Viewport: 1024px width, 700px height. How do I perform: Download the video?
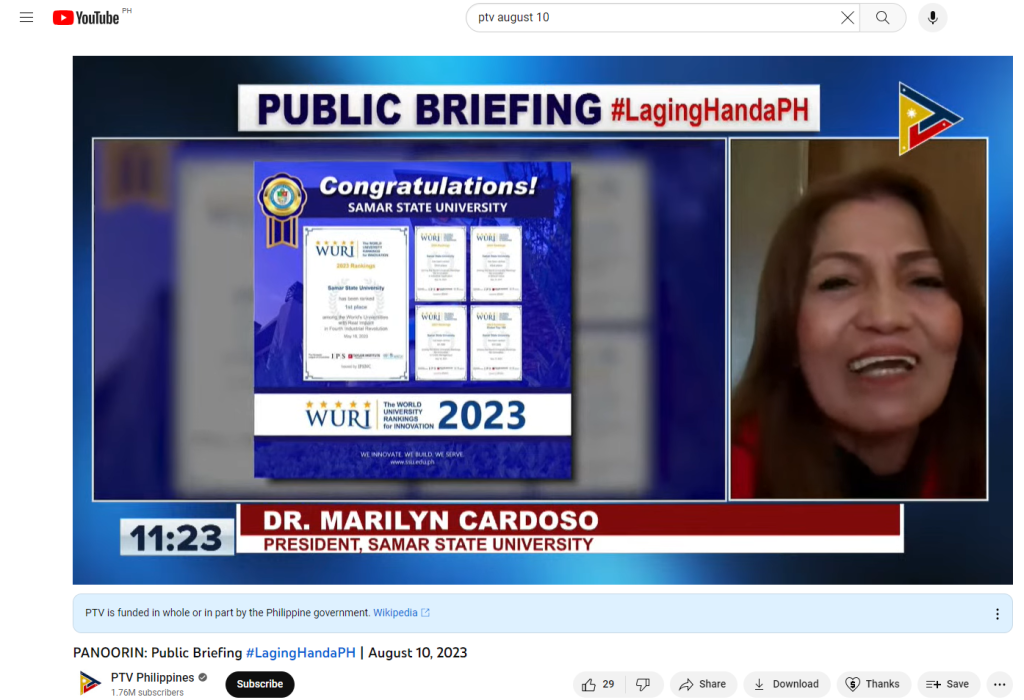coord(786,684)
